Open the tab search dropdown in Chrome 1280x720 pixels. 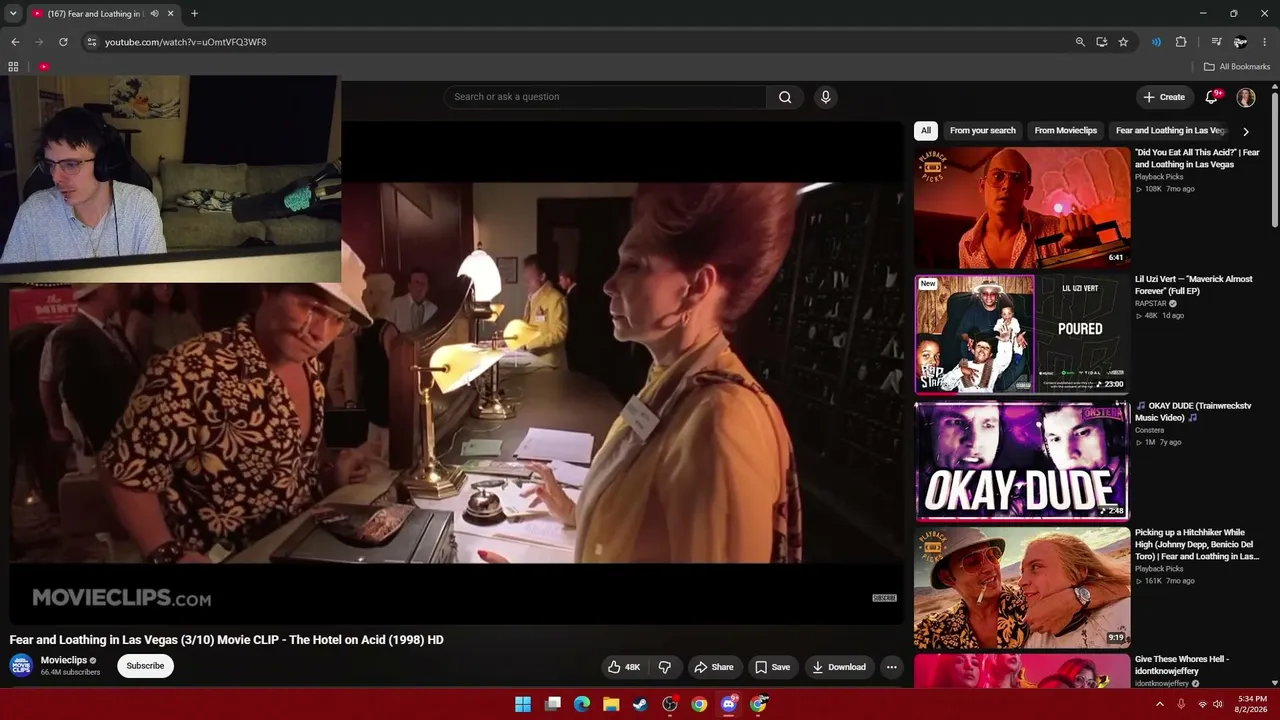13,13
